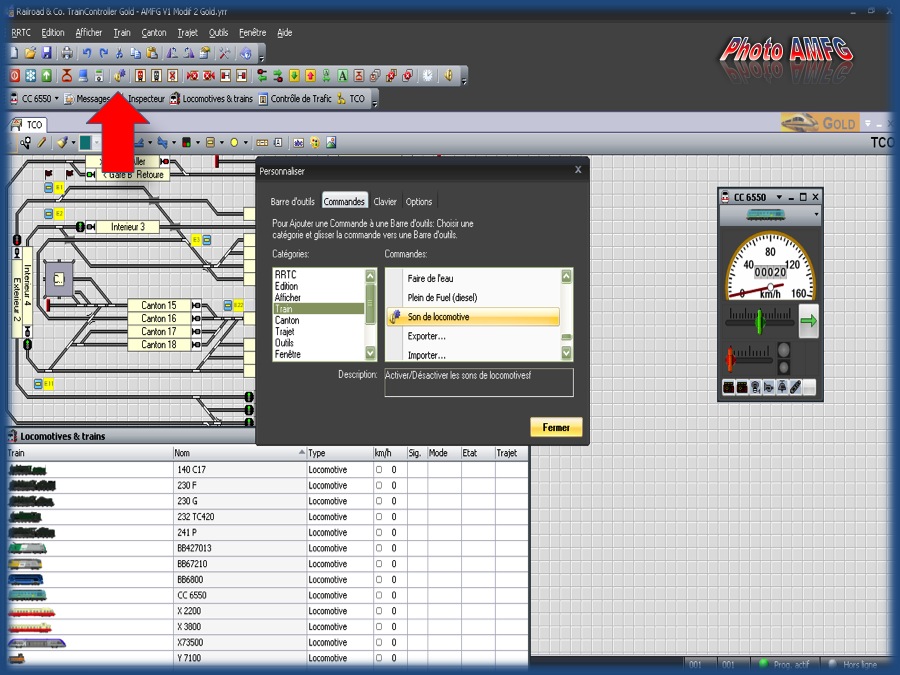Image resolution: width=900 pixels, height=675 pixels.
Task: Toggle signal indicator for BB67210 row
Action: click(379, 564)
